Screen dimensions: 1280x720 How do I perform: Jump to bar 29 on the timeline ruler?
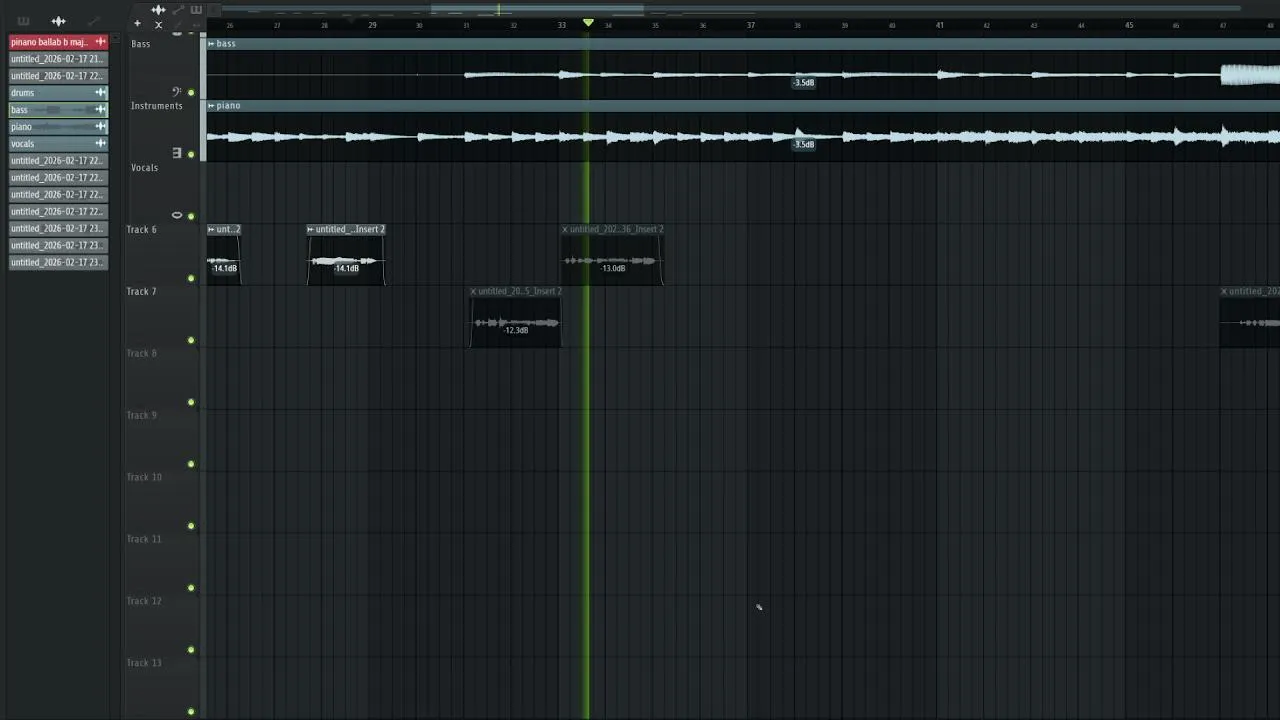pos(372,25)
